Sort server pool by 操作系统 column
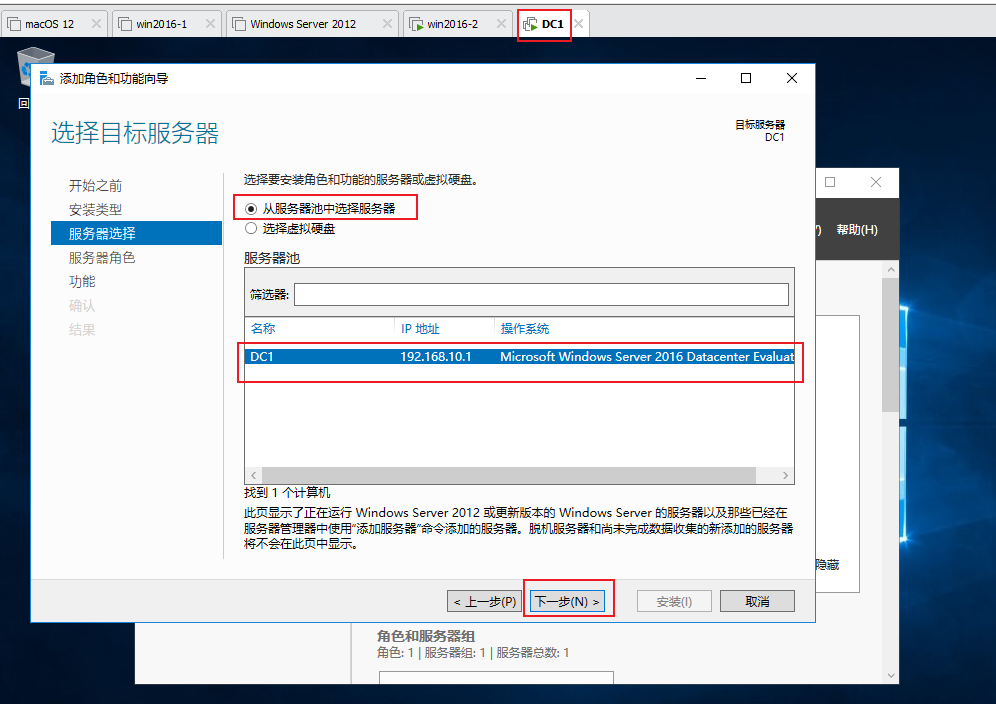 [x=525, y=328]
